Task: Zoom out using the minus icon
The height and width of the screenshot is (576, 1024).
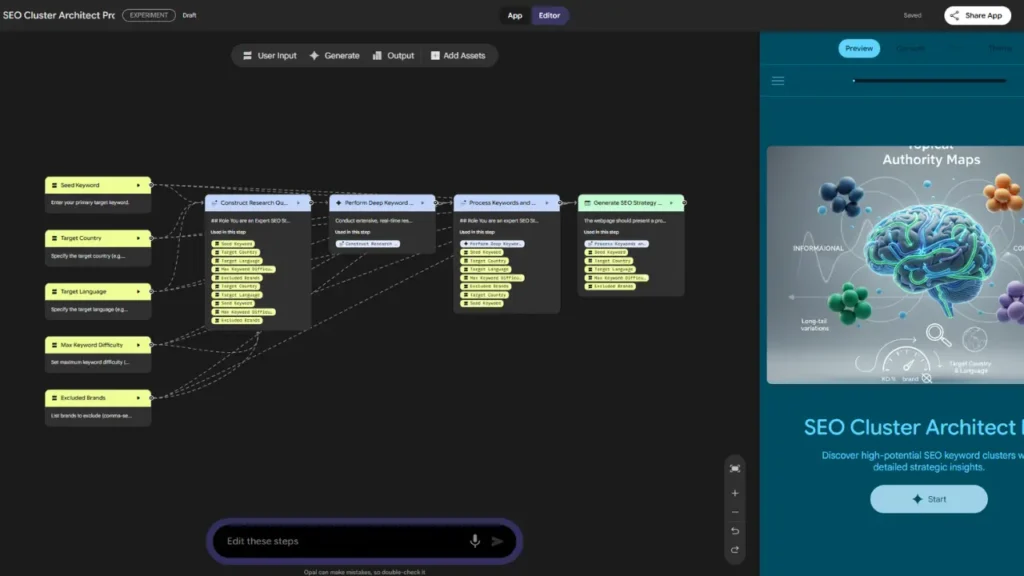Action: click(x=734, y=512)
